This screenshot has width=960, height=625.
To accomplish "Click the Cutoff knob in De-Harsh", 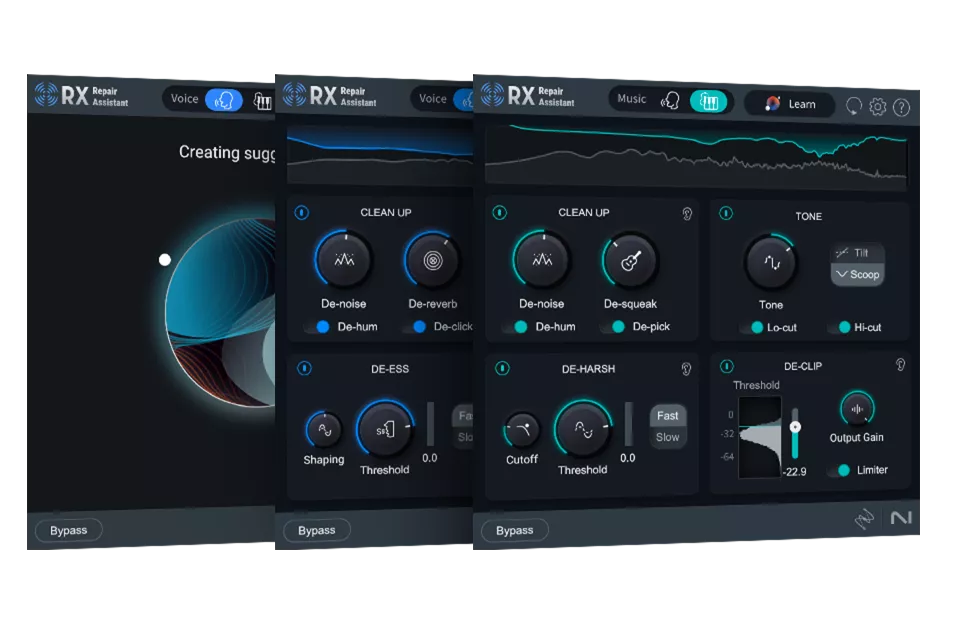I will click(522, 430).
